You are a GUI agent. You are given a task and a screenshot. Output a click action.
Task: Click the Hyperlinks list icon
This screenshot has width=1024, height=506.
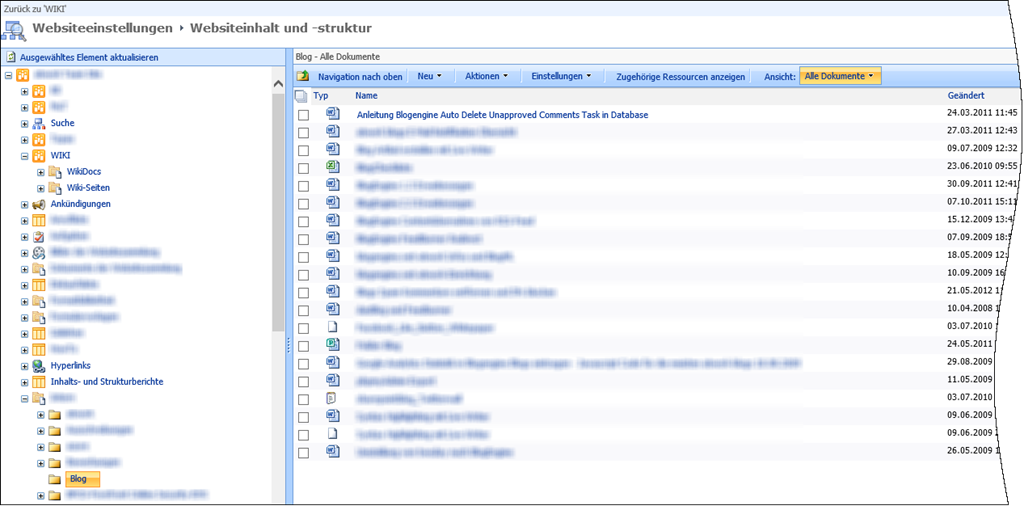pos(40,366)
